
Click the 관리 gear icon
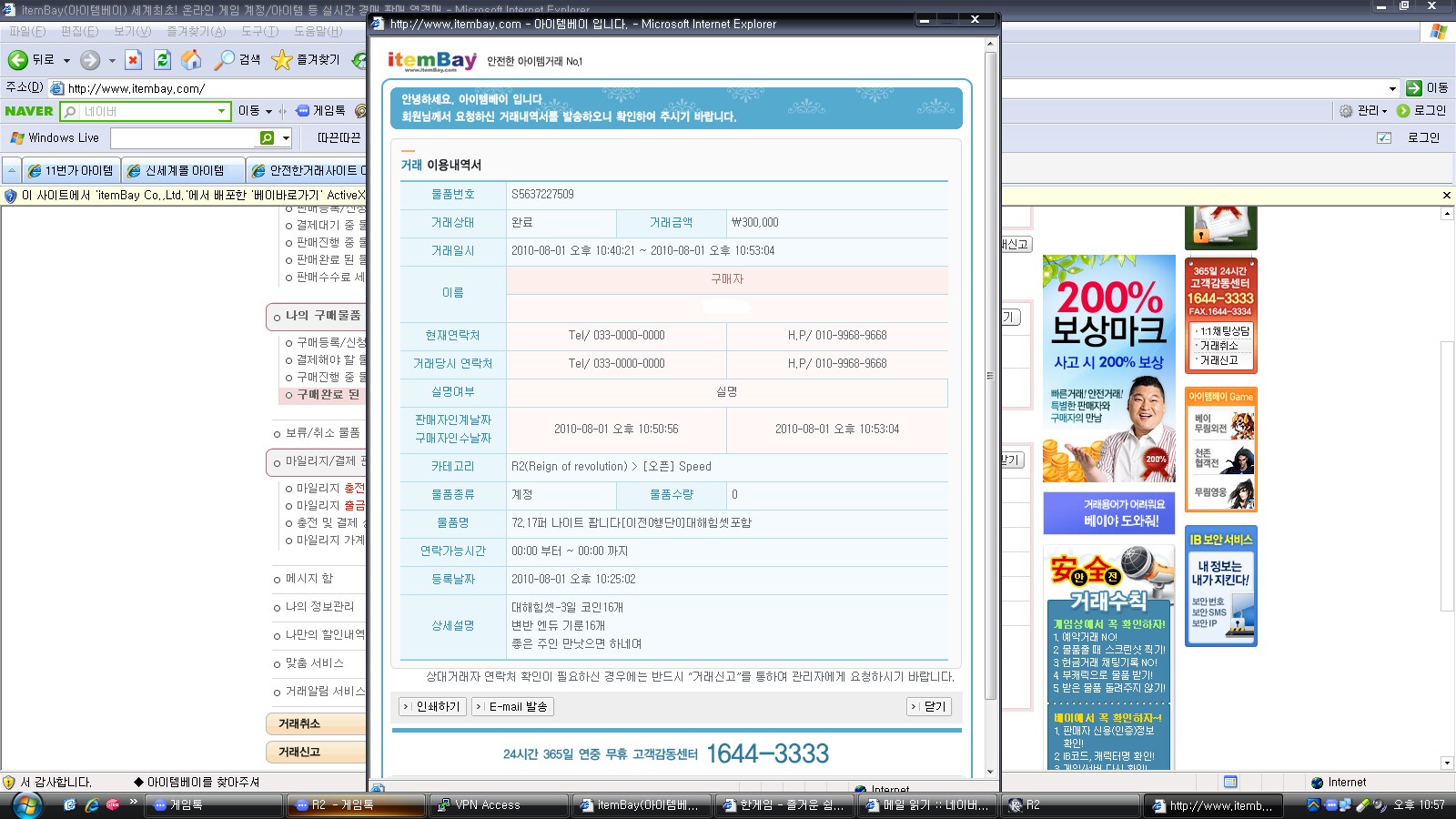point(1346,111)
